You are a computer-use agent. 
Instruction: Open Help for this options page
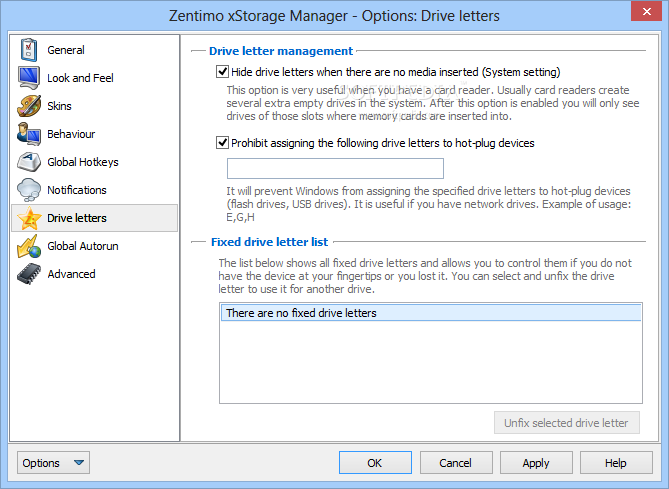(616, 463)
